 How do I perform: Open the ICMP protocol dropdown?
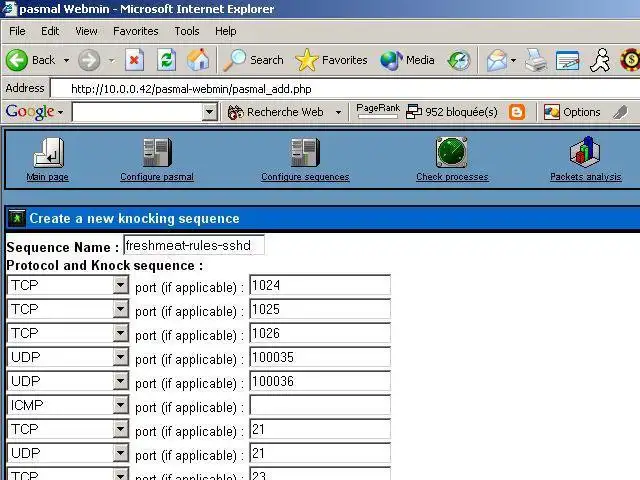tap(121, 405)
